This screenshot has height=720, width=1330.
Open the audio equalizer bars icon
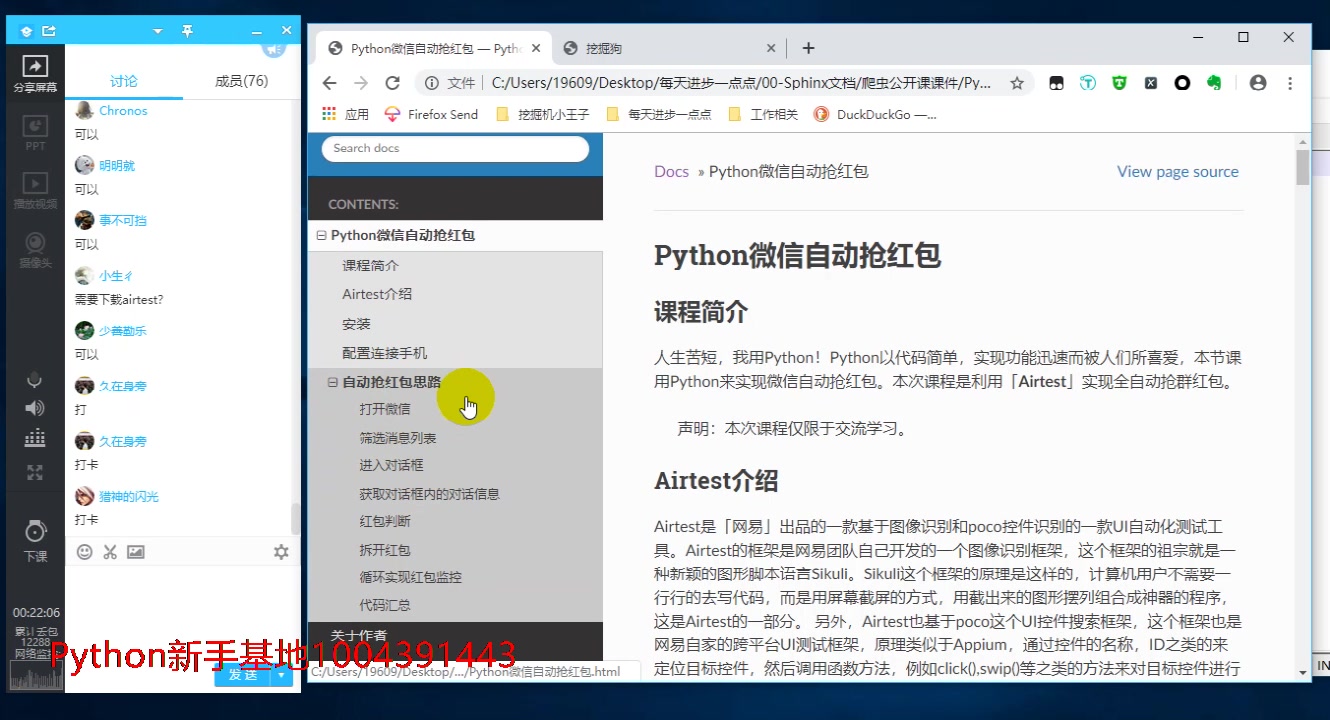(35, 438)
